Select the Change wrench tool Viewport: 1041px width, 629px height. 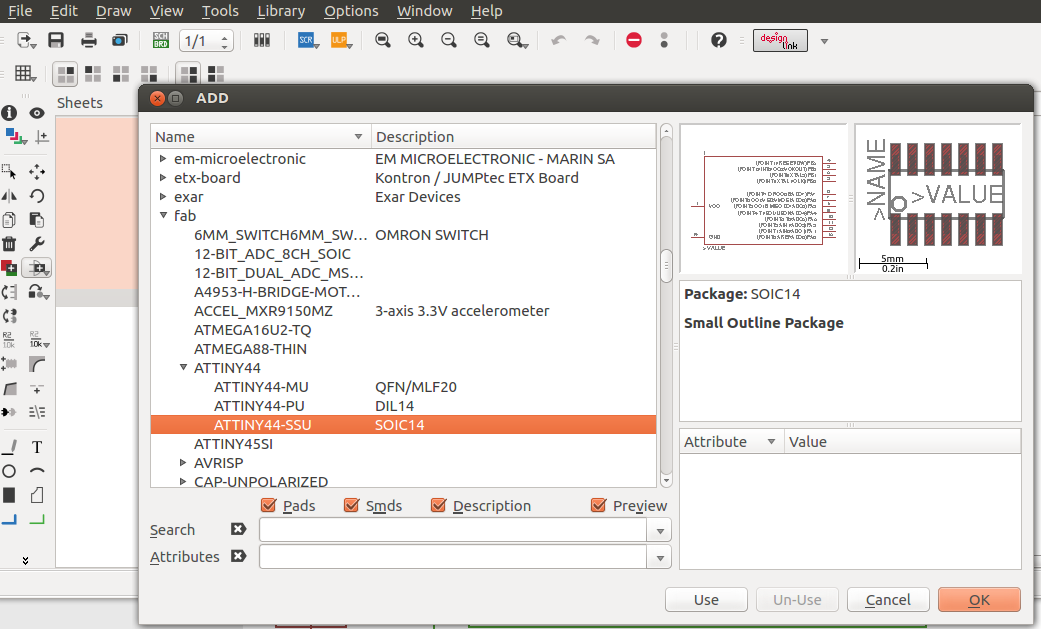point(37,244)
